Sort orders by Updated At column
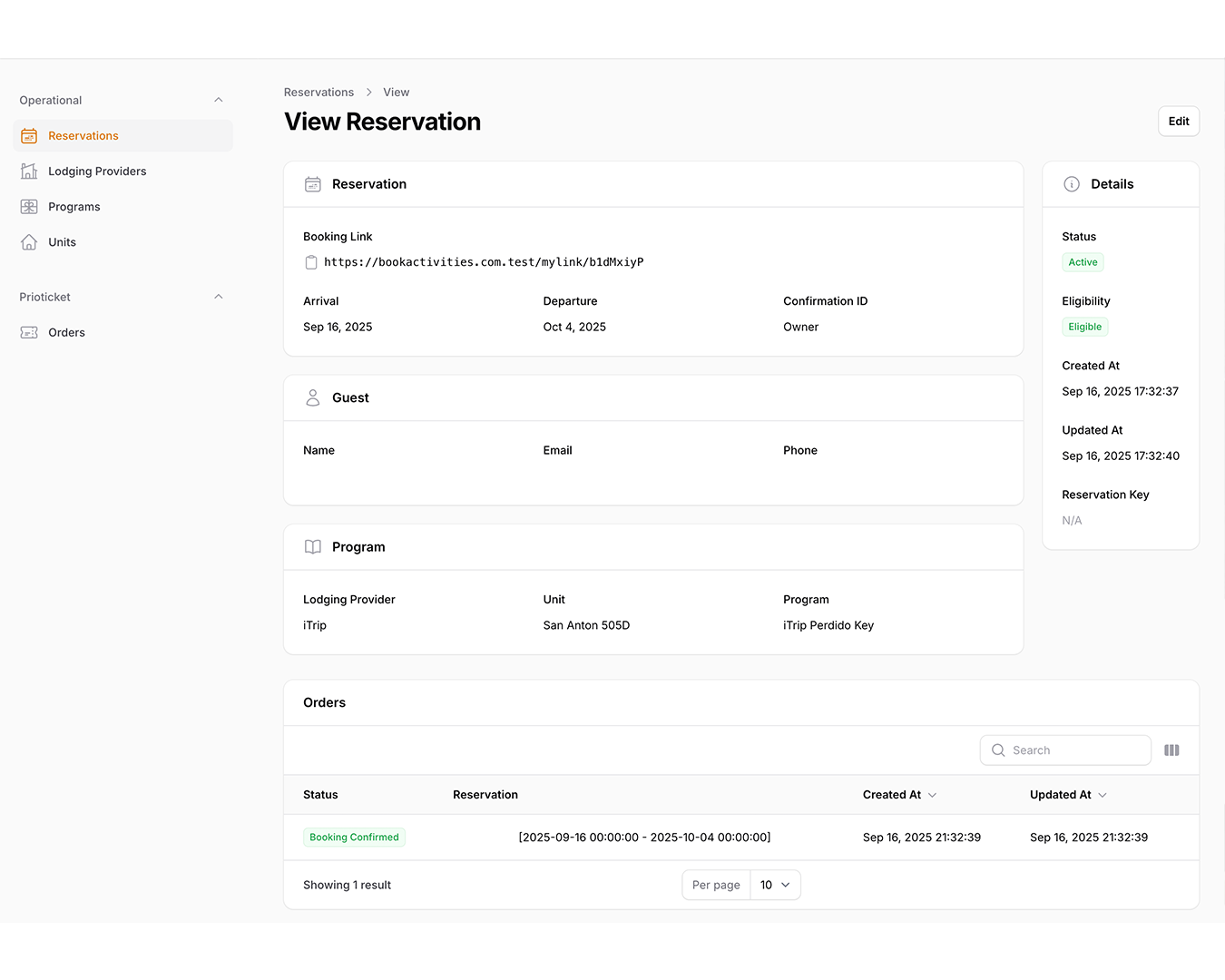The width and height of the screenshot is (1225, 980). click(1069, 795)
